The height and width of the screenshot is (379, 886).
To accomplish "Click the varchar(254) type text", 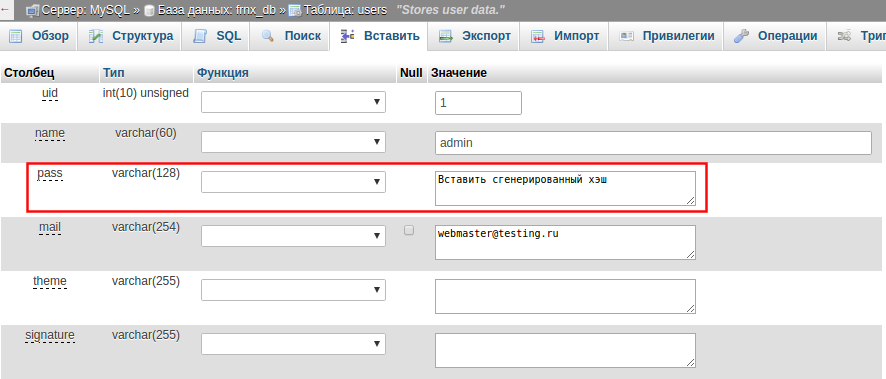I will coord(146,228).
